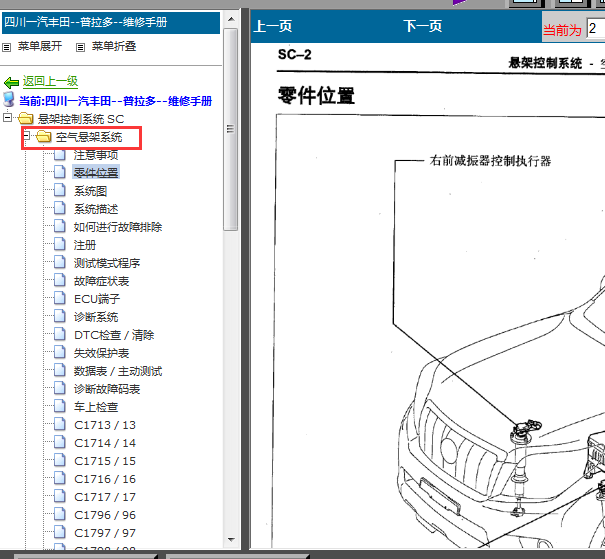The image size is (605, 559).
Task: Click the page icon beside 车上检查
Action: (59, 405)
